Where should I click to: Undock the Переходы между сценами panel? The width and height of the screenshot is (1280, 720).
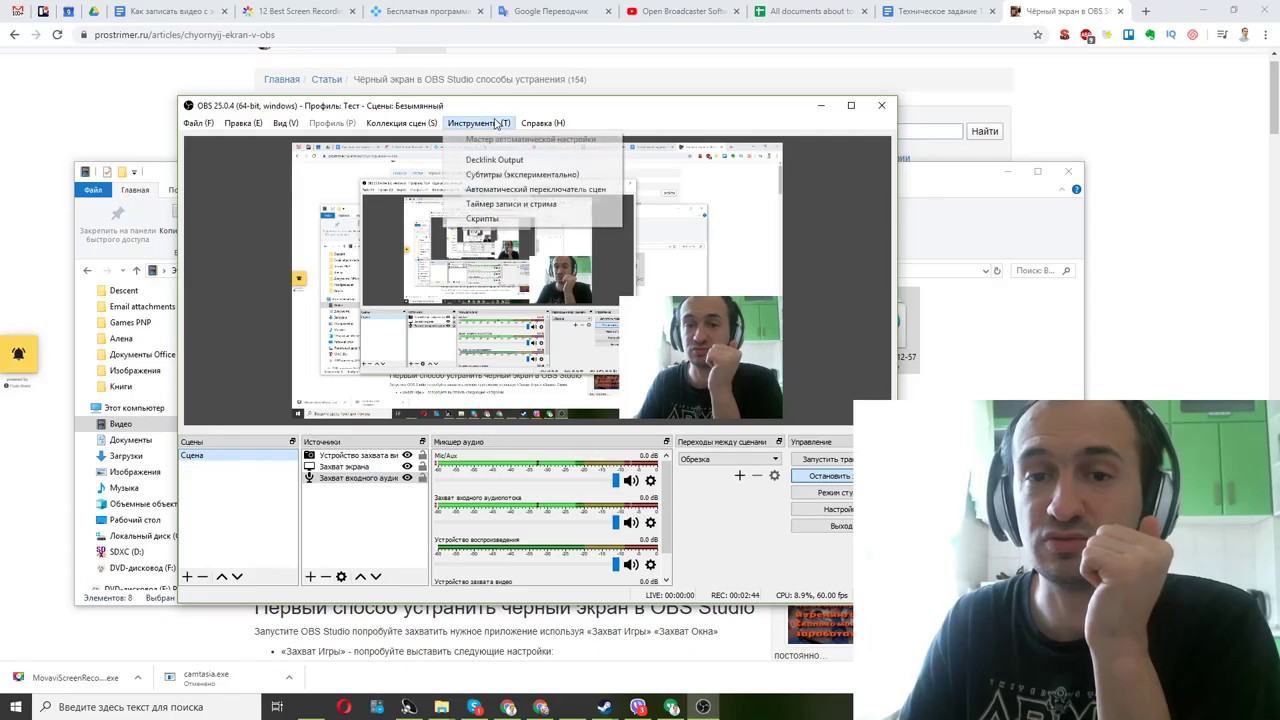[x=779, y=442]
